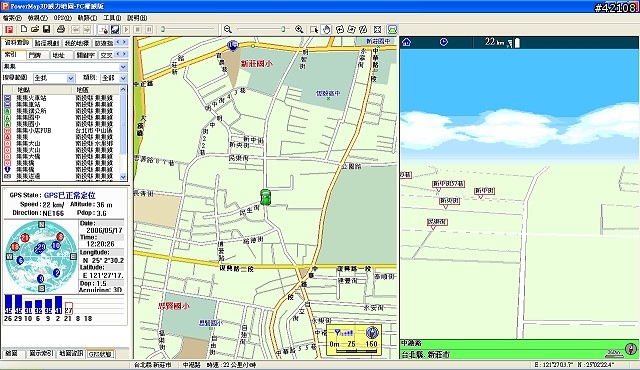Image resolution: width=640 pixels, height=370 pixels.
Task: Stop track playback with the stop button
Action: click(x=138, y=29)
